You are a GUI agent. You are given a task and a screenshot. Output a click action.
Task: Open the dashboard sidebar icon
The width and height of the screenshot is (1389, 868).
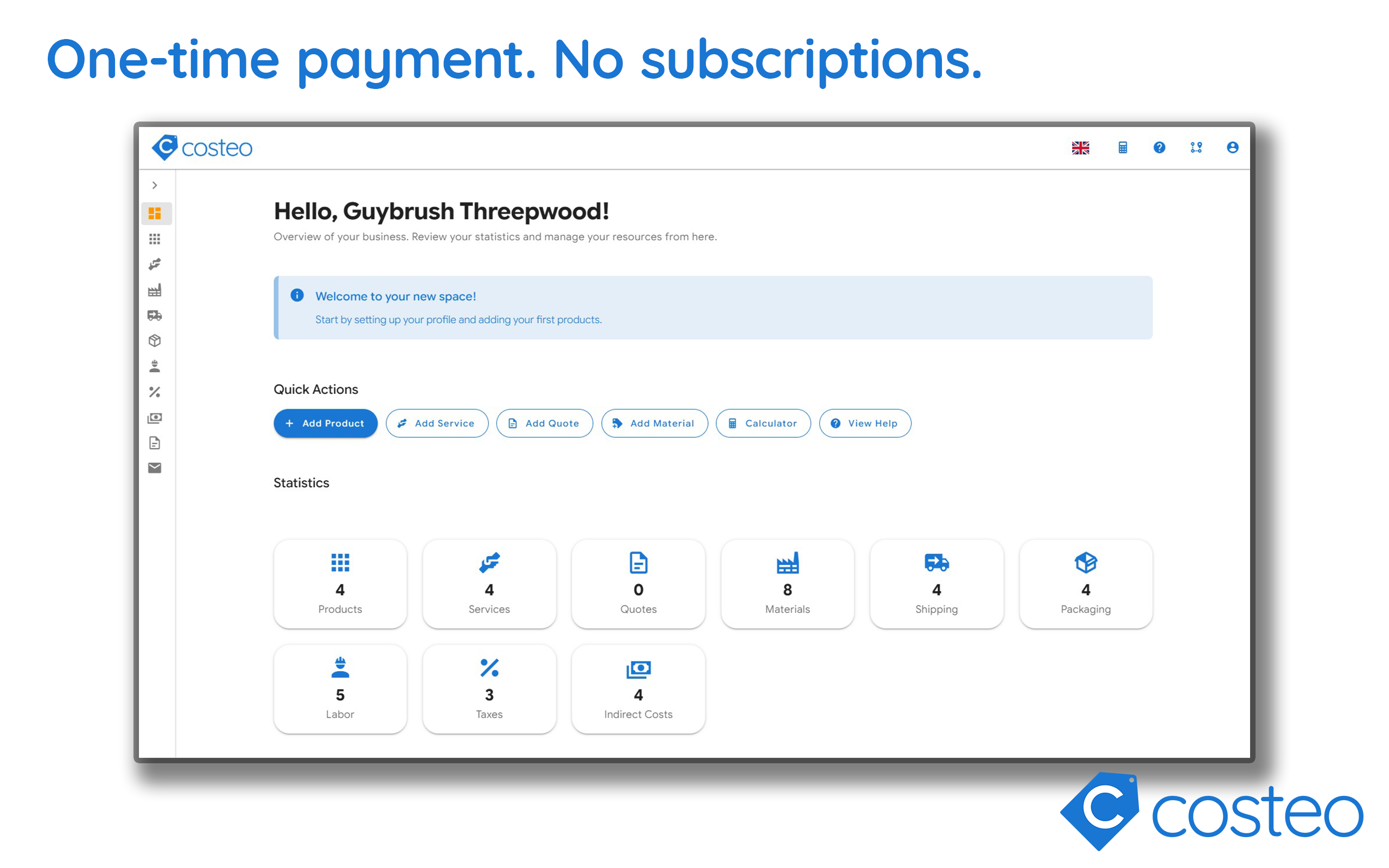coord(155,214)
